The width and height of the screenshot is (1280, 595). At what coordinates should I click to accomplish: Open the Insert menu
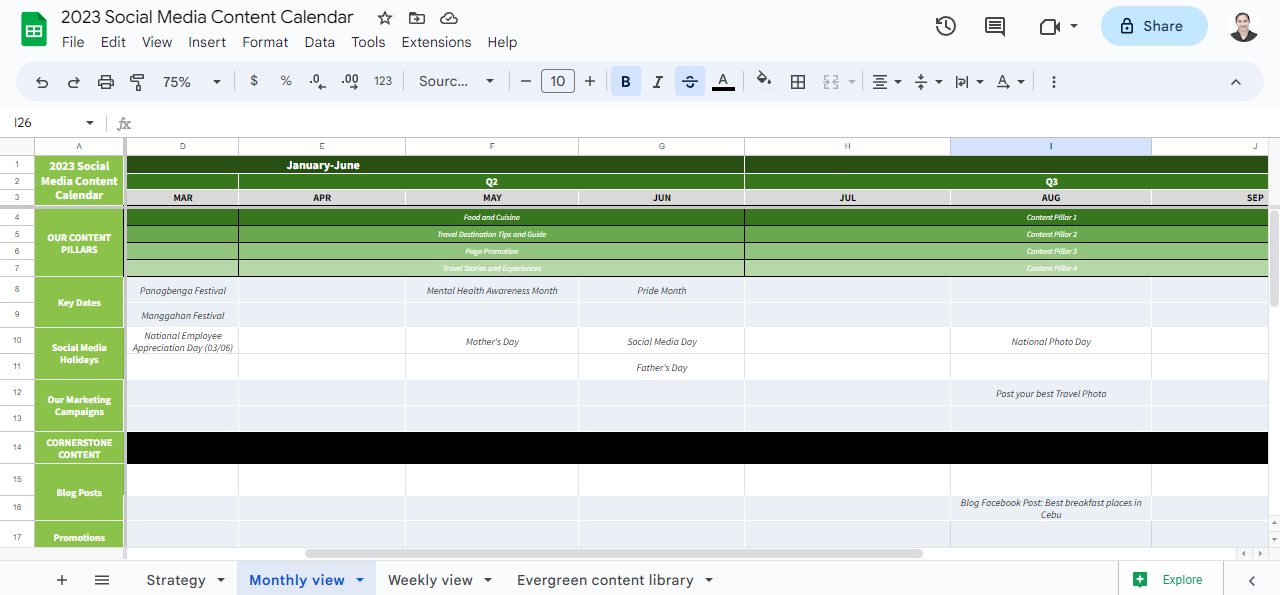(x=207, y=42)
